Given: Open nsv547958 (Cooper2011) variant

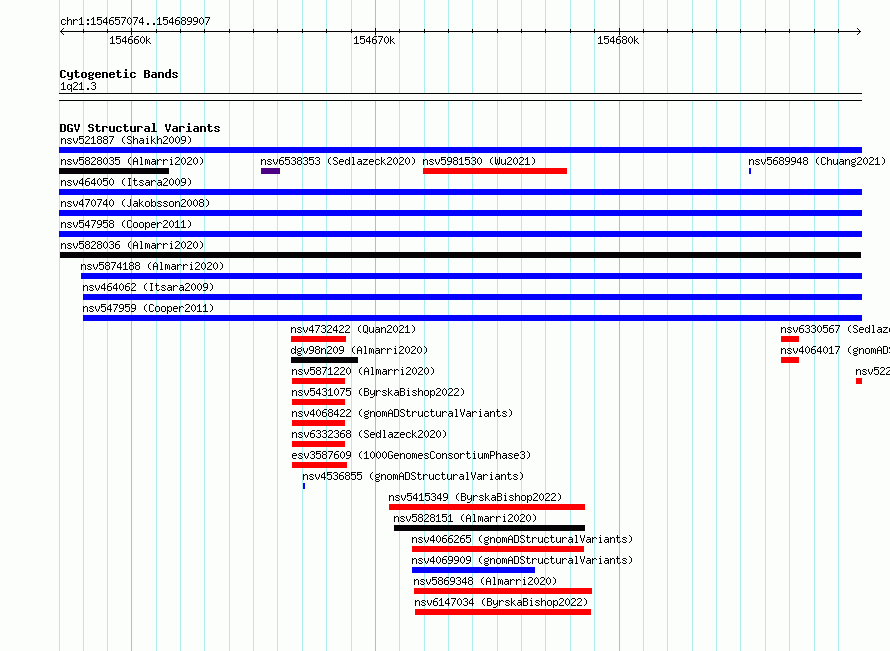Looking at the screenshot, I should tap(126, 224).
